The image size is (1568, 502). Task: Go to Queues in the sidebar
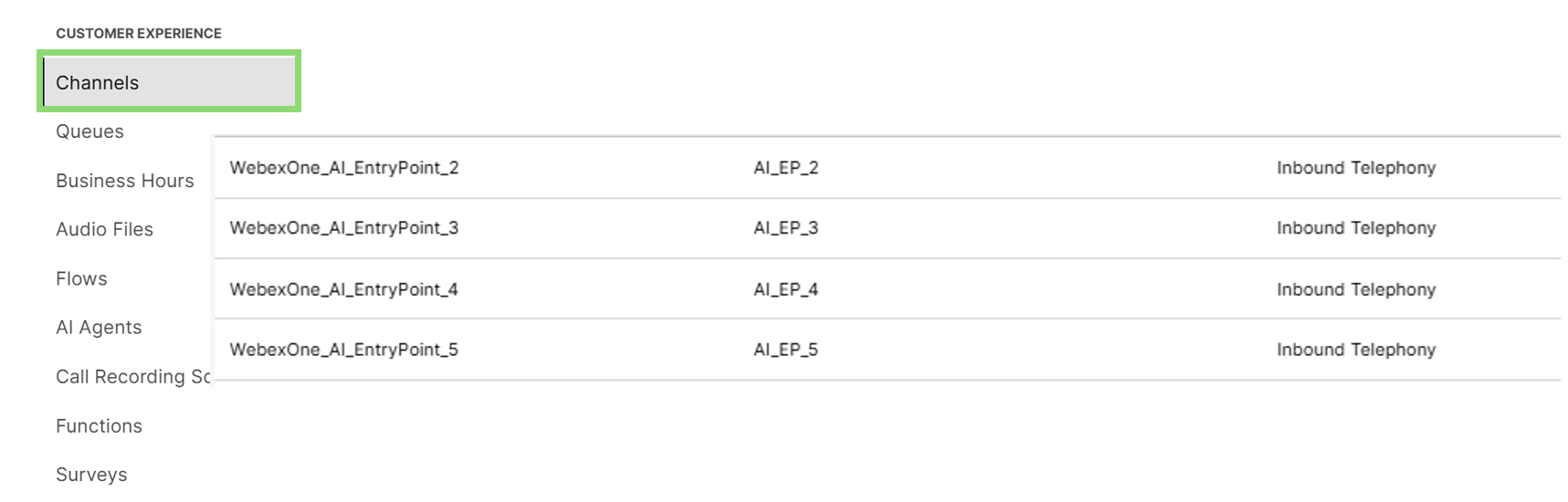click(x=89, y=131)
